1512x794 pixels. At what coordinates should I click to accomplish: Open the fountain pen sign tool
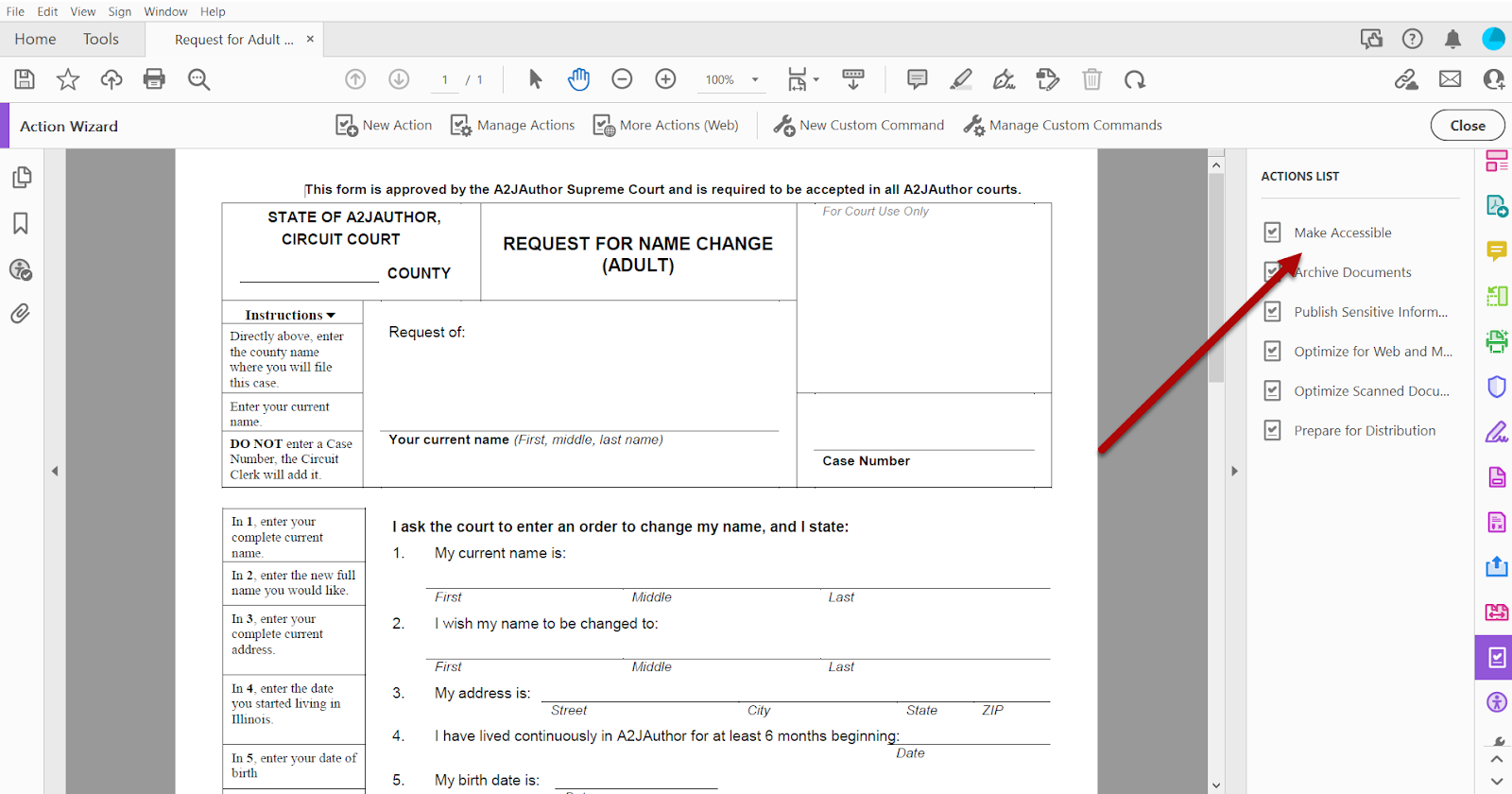(x=1005, y=79)
